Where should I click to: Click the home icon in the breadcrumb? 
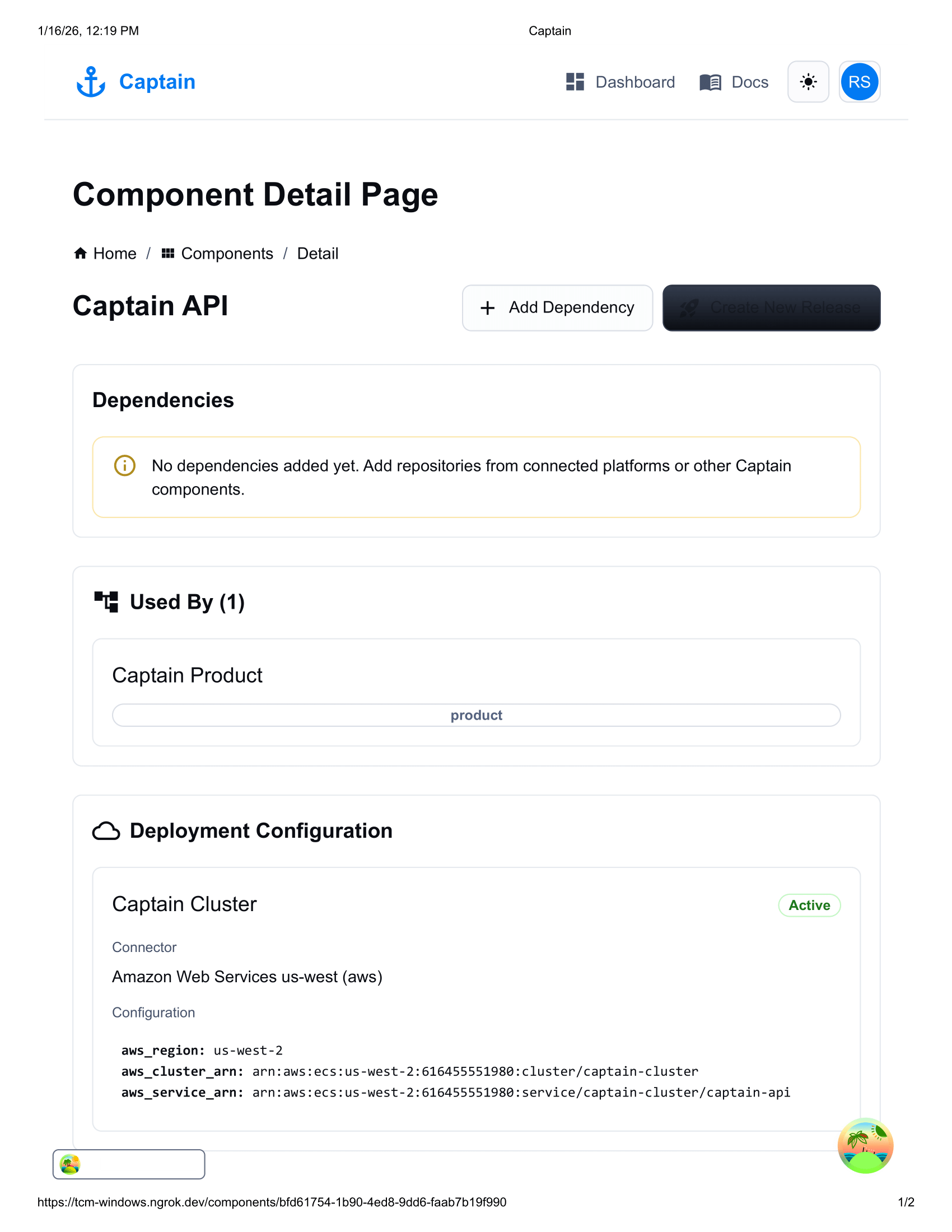(x=81, y=253)
